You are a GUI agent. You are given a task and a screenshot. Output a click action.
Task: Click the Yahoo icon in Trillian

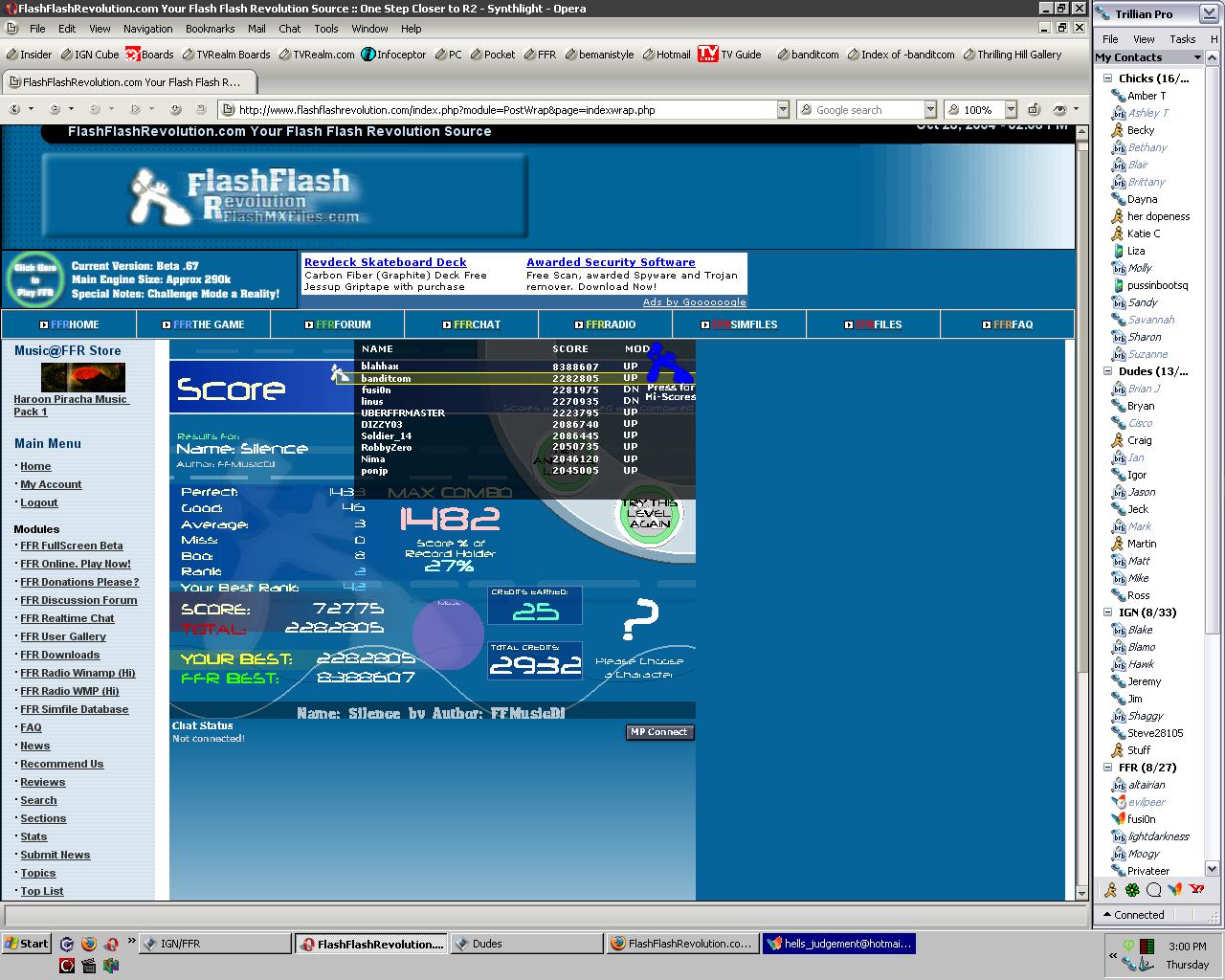coord(1196,889)
